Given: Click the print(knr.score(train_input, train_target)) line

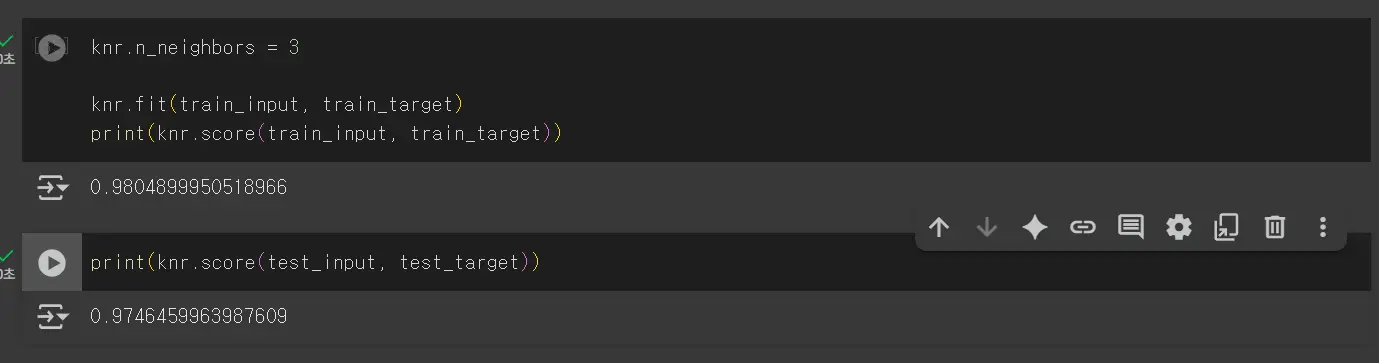Looking at the screenshot, I should 326,133.
